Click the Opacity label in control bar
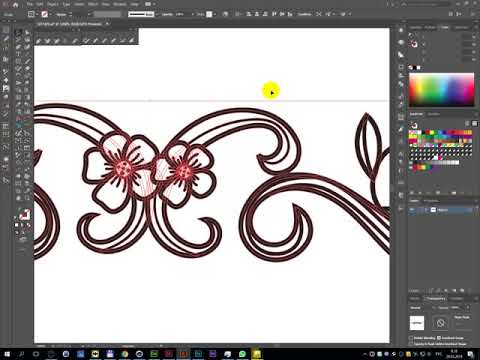480x360 pixels. tap(167, 14)
